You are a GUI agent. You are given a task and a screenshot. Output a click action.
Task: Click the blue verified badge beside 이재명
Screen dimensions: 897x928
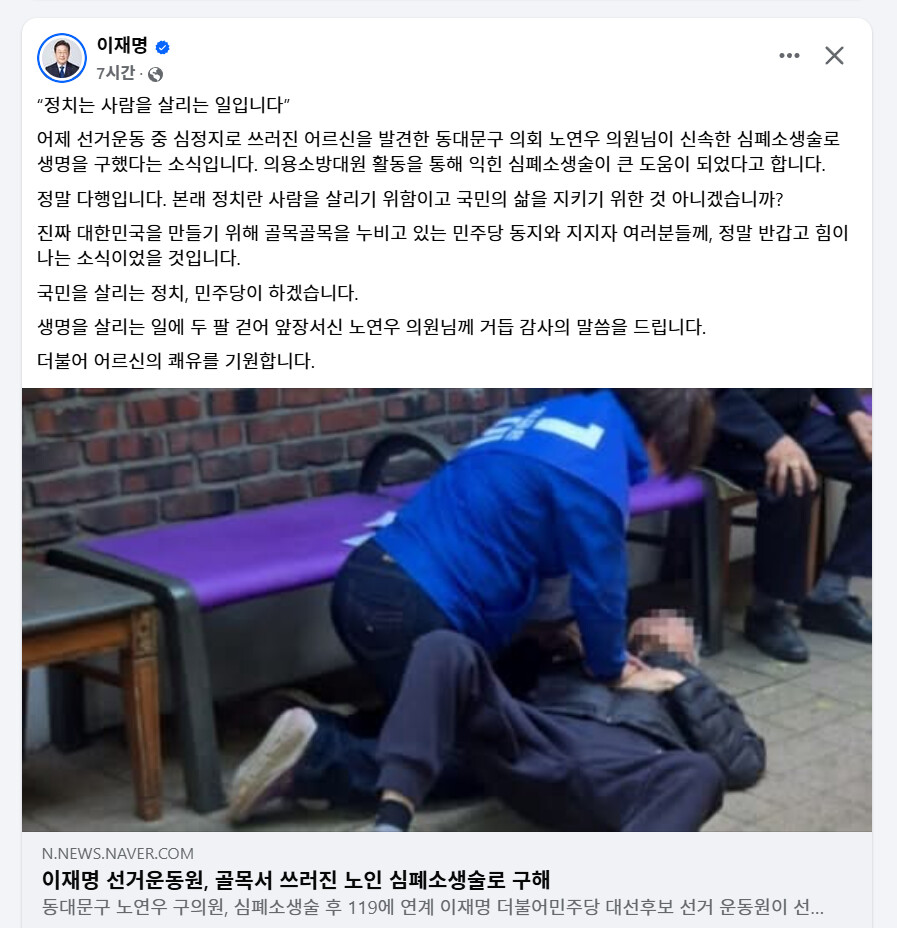point(162,47)
